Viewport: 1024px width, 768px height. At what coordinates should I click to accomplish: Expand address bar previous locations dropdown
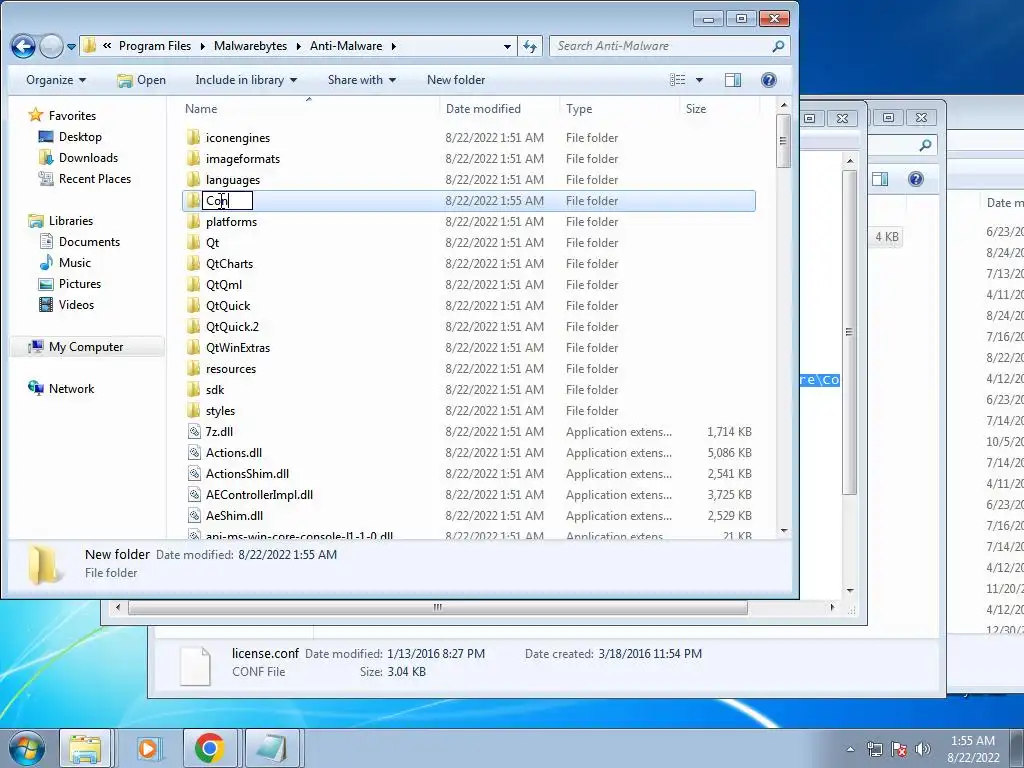[x=507, y=46]
